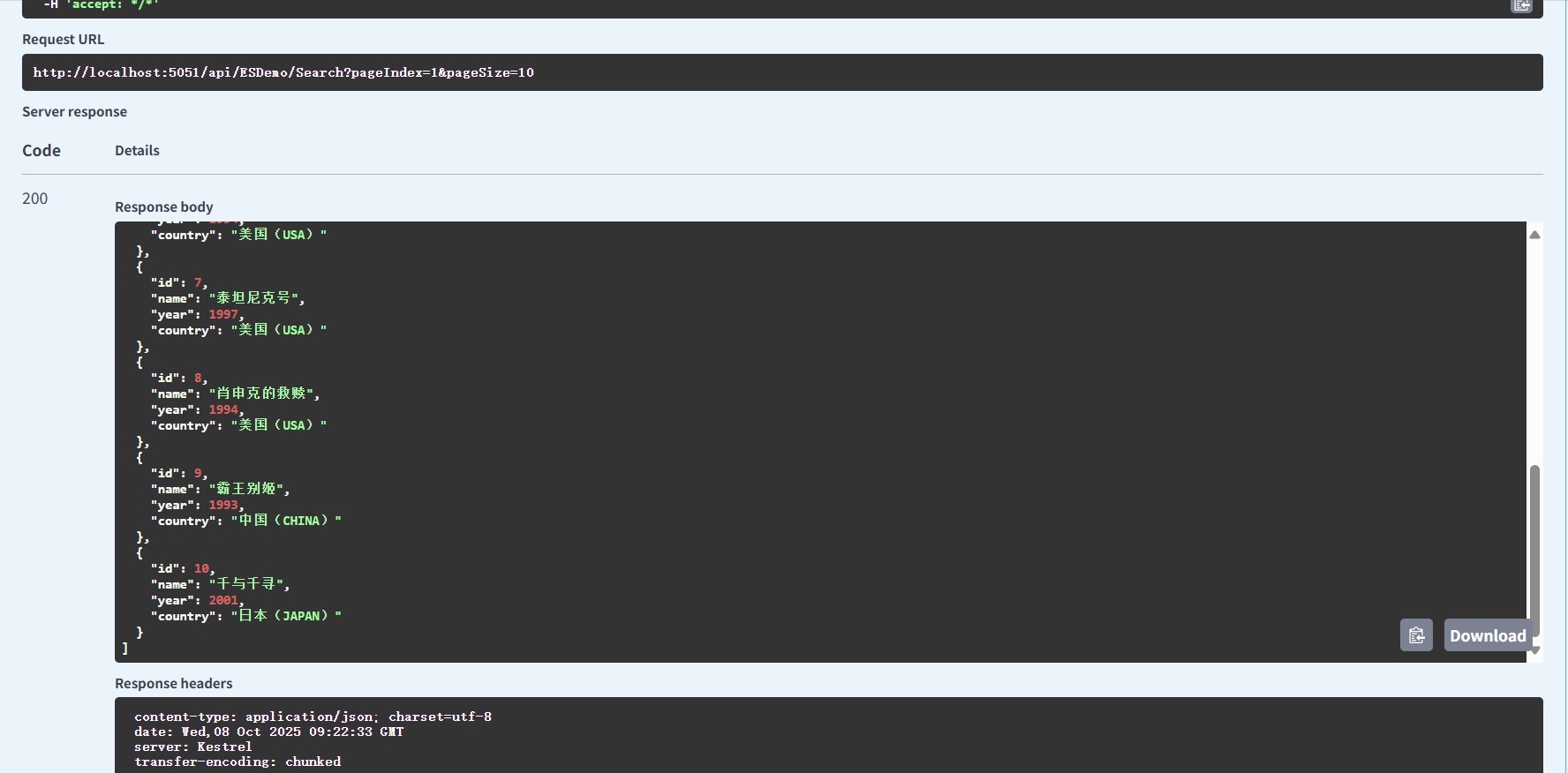The width and height of the screenshot is (1568, 773).
Task: Click the closing bracket of the JSON array
Action: tap(124, 649)
